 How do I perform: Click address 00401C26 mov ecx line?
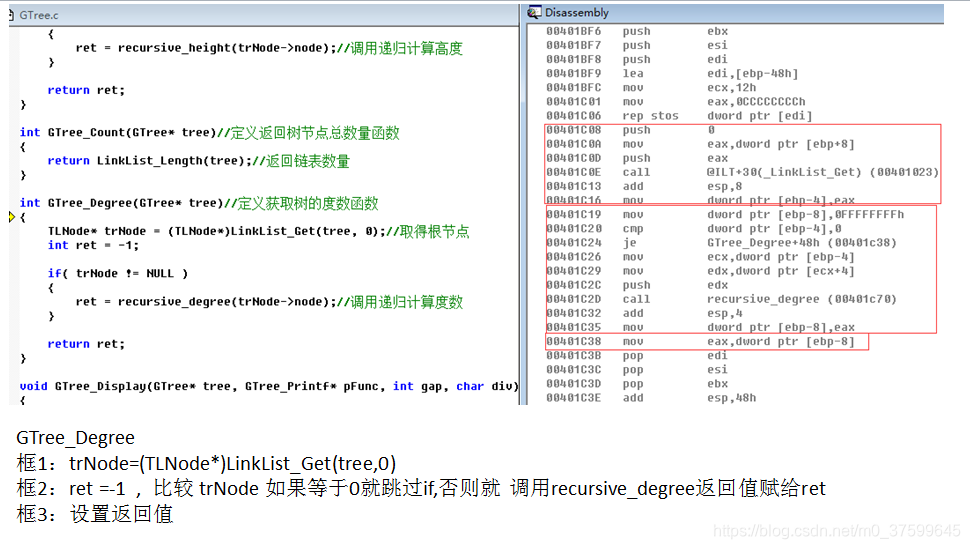tap(700, 256)
